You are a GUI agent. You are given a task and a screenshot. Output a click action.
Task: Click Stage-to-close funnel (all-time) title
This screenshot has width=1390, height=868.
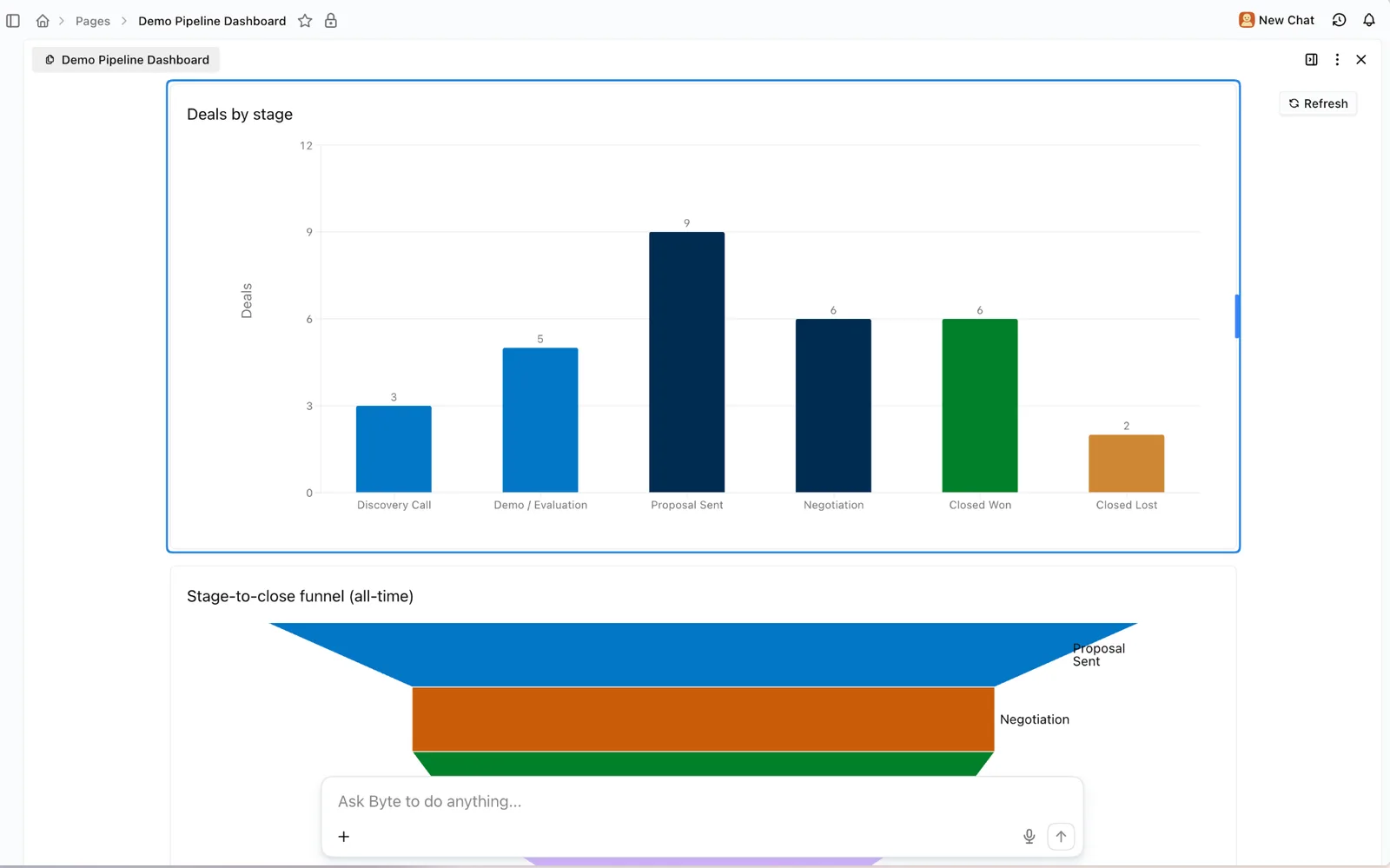tap(300, 596)
